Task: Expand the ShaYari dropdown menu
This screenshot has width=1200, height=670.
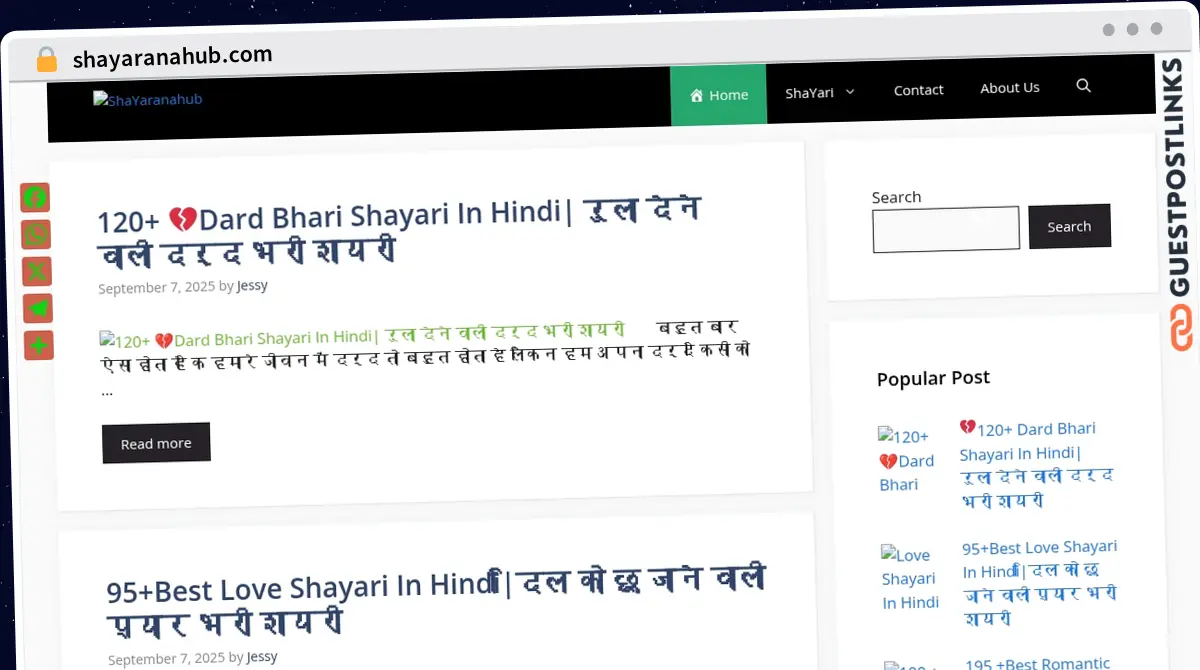Action: click(818, 91)
